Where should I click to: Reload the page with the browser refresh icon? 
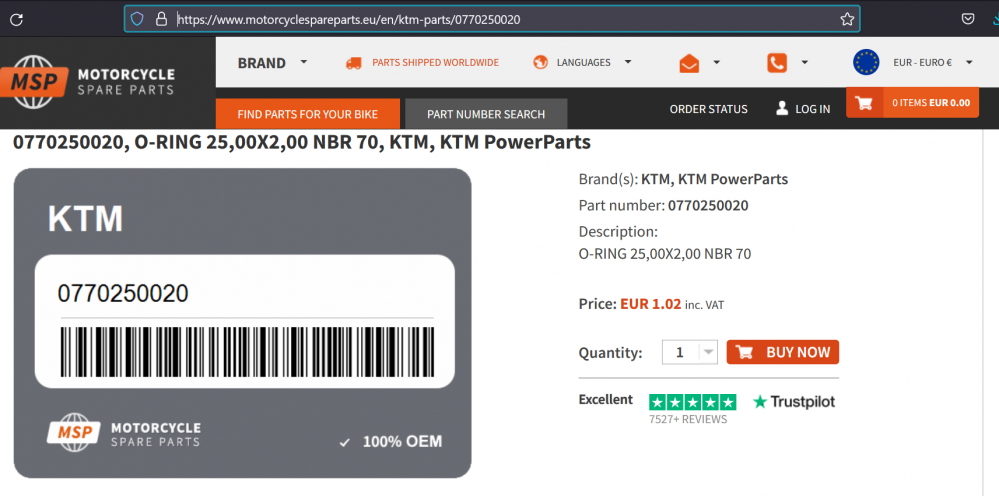(x=17, y=19)
